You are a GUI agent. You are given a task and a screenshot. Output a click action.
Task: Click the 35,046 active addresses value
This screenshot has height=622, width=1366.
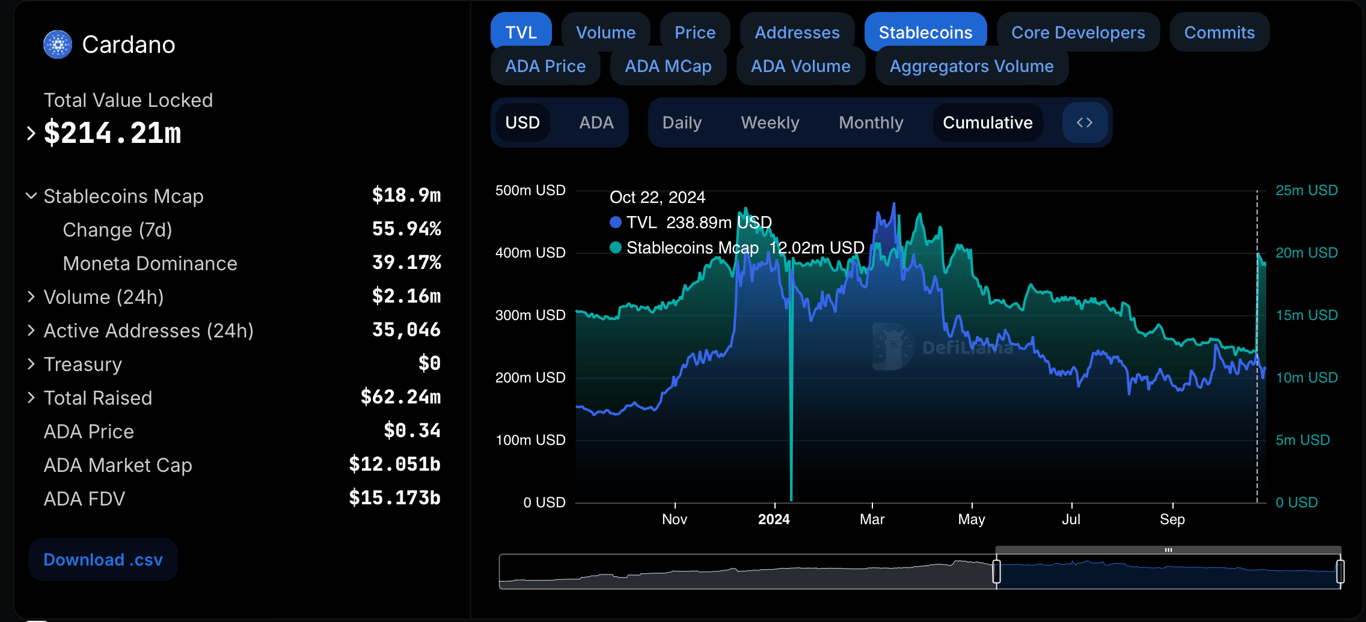[406, 329]
